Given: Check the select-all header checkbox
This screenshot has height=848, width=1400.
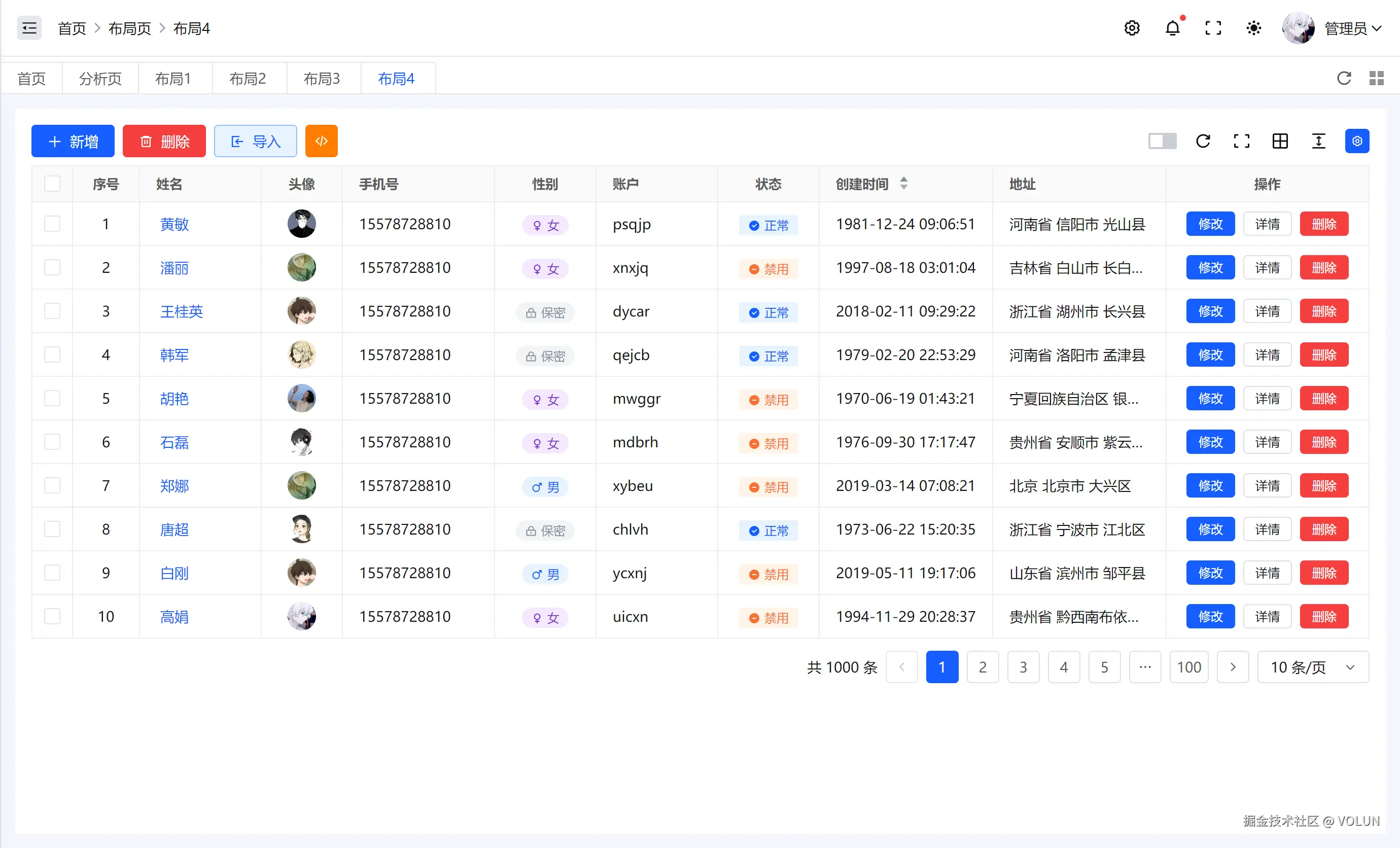Looking at the screenshot, I should click(x=52, y=184).
